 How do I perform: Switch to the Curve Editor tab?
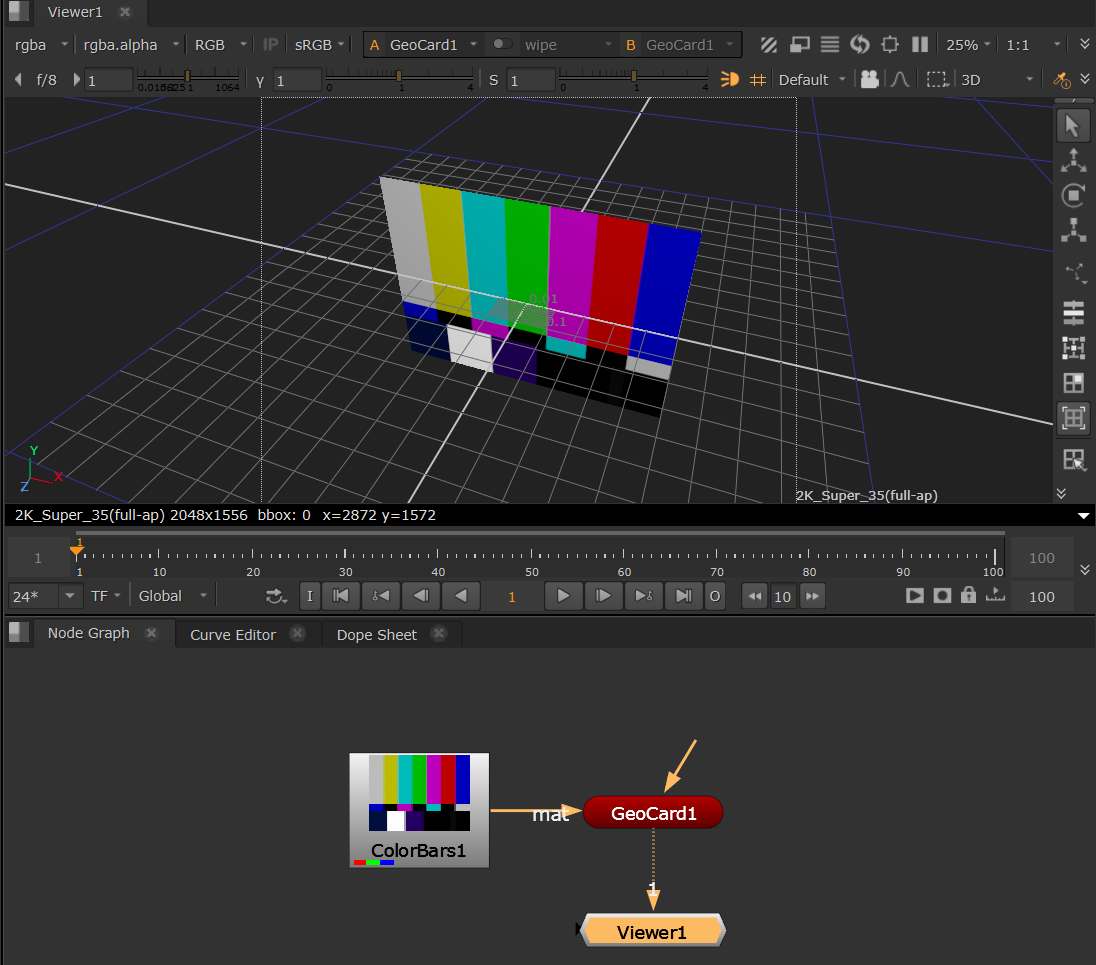[x=233, y=634]
